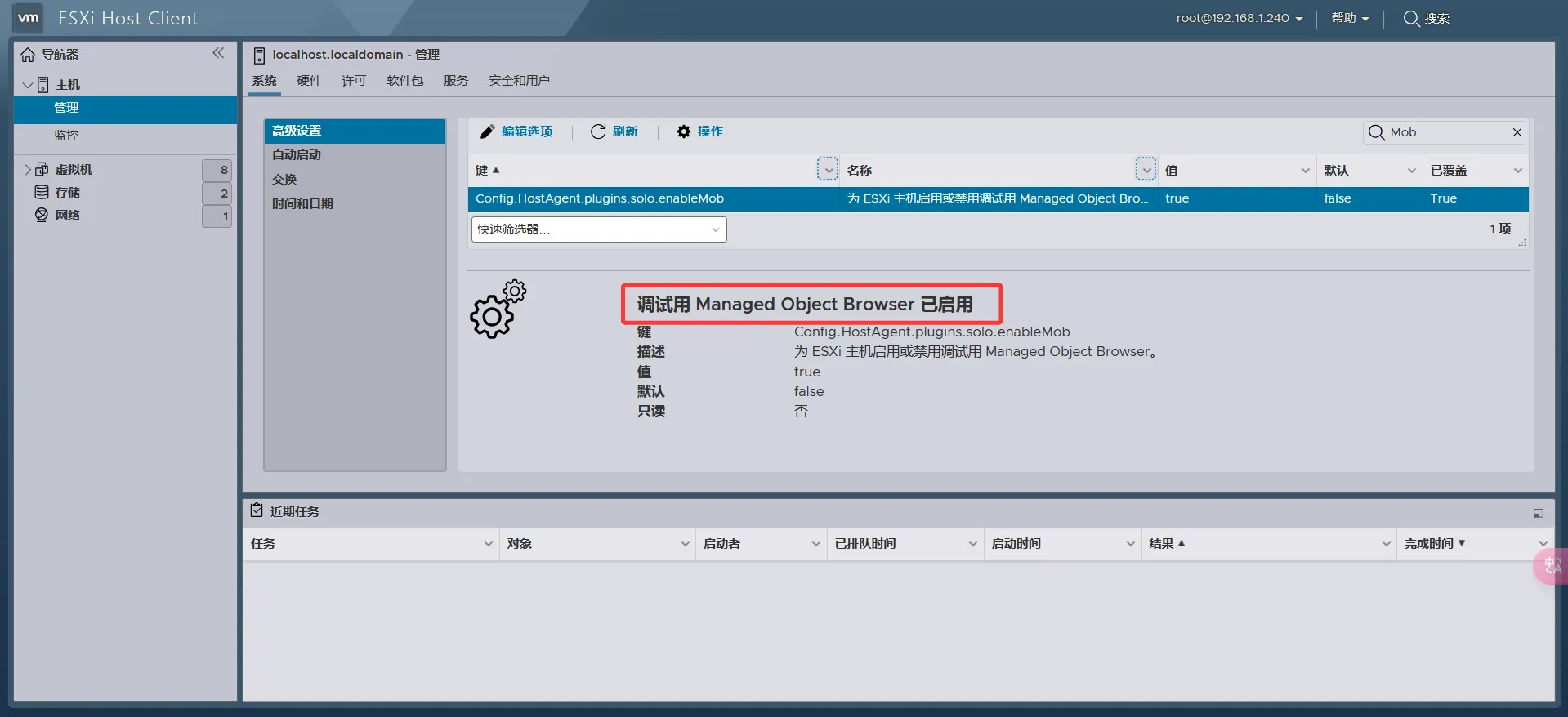Image resolution: width=1568 pixels, height=717 pixels.
Task: Select 自动启动 in the side list
Action: [x=355, y=155]
